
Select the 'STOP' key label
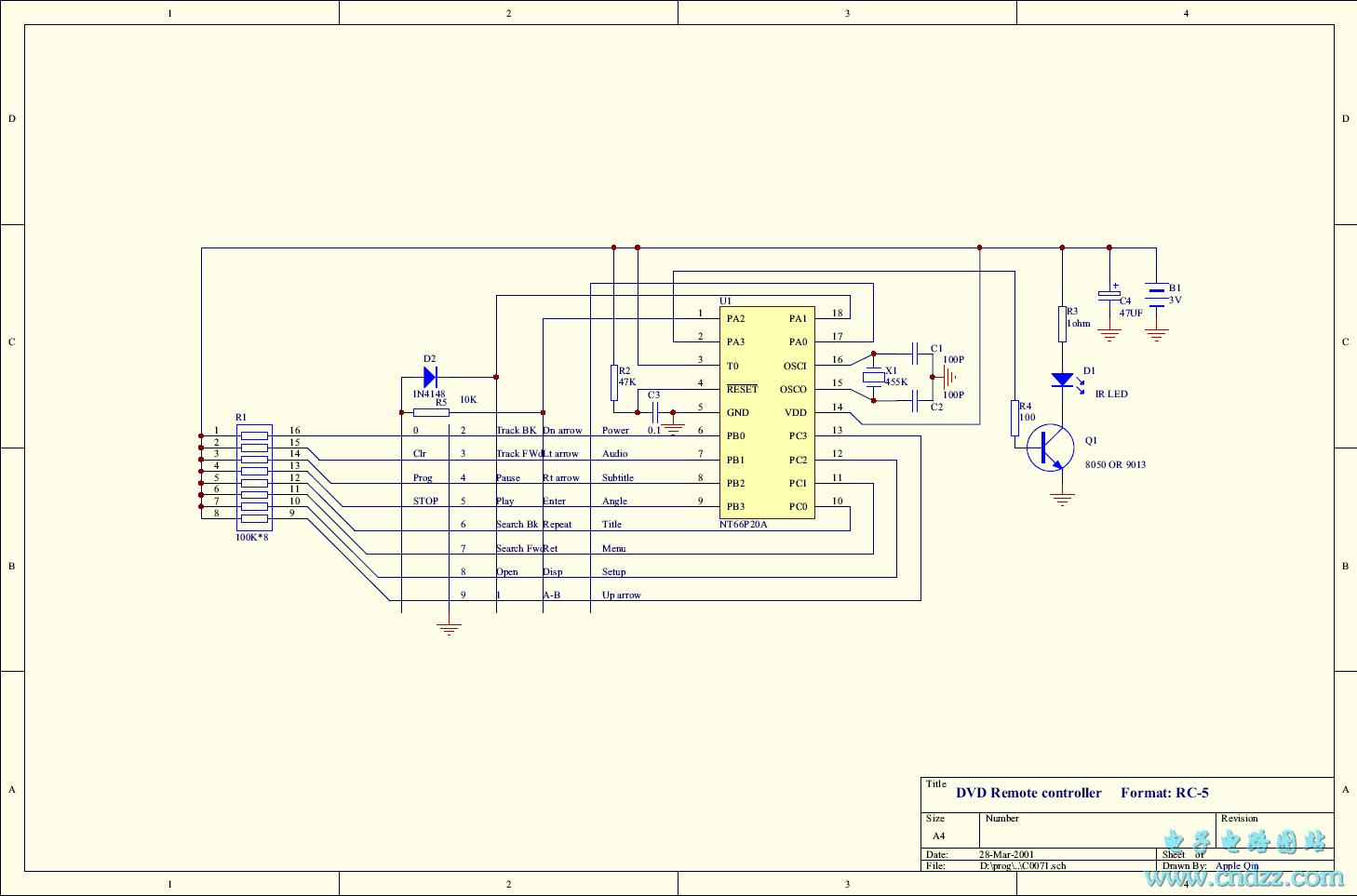(x=425, y=501)
